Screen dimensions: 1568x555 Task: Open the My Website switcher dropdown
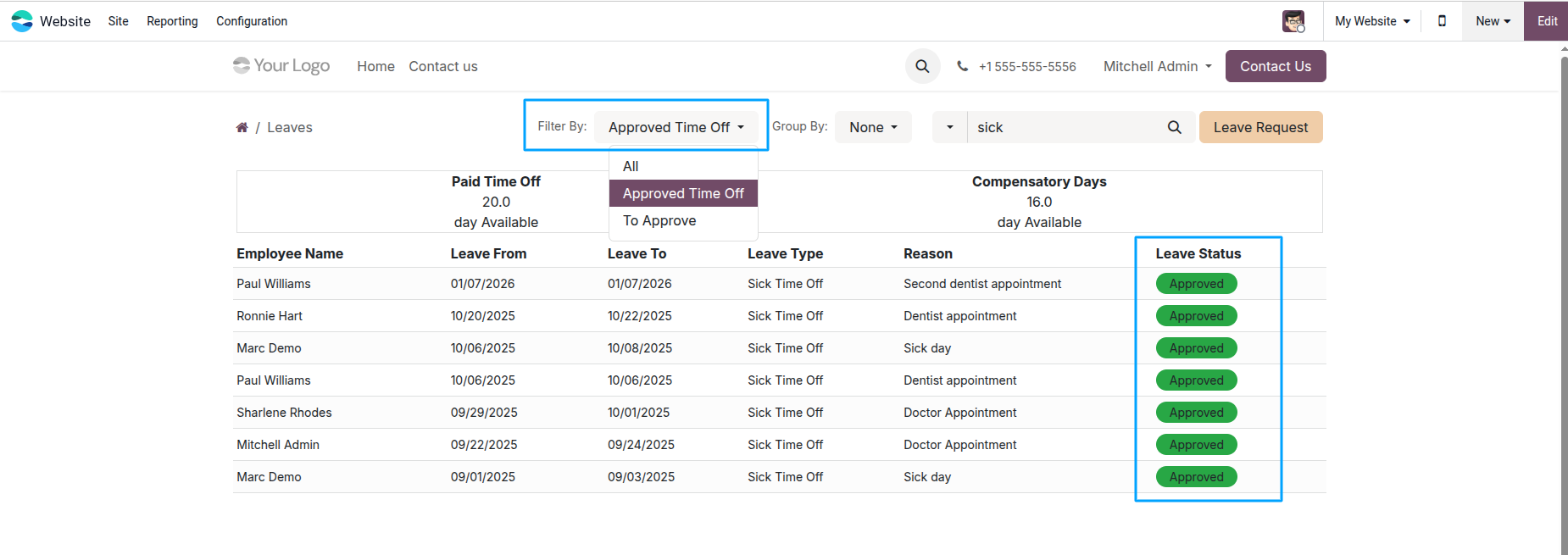[1372, 21]
